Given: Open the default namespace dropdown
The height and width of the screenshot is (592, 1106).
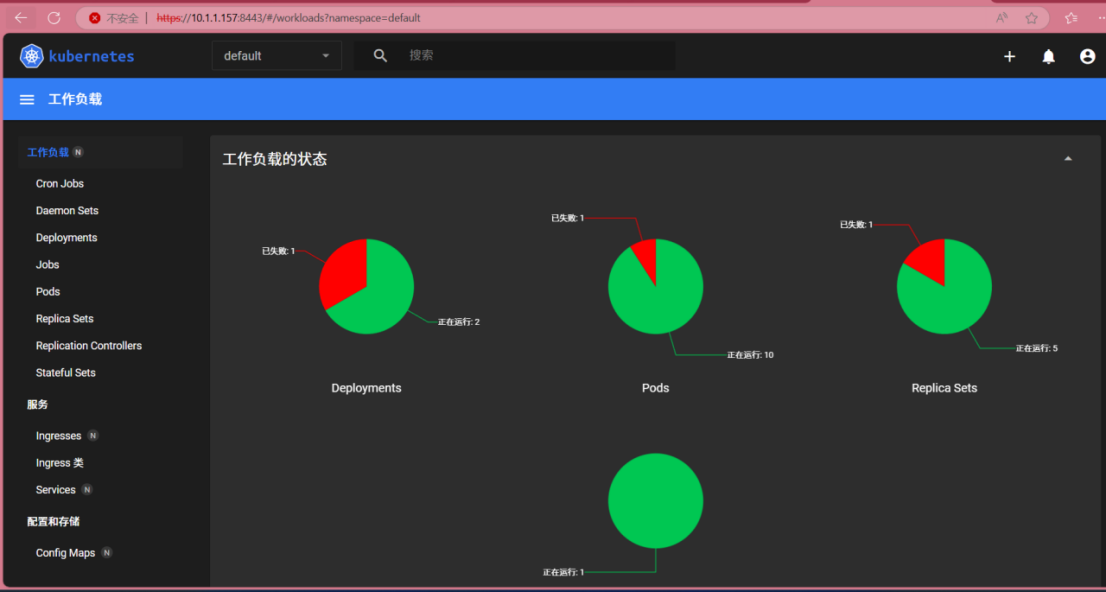Looking at the screenshot, I should click(x=276, y=56).
